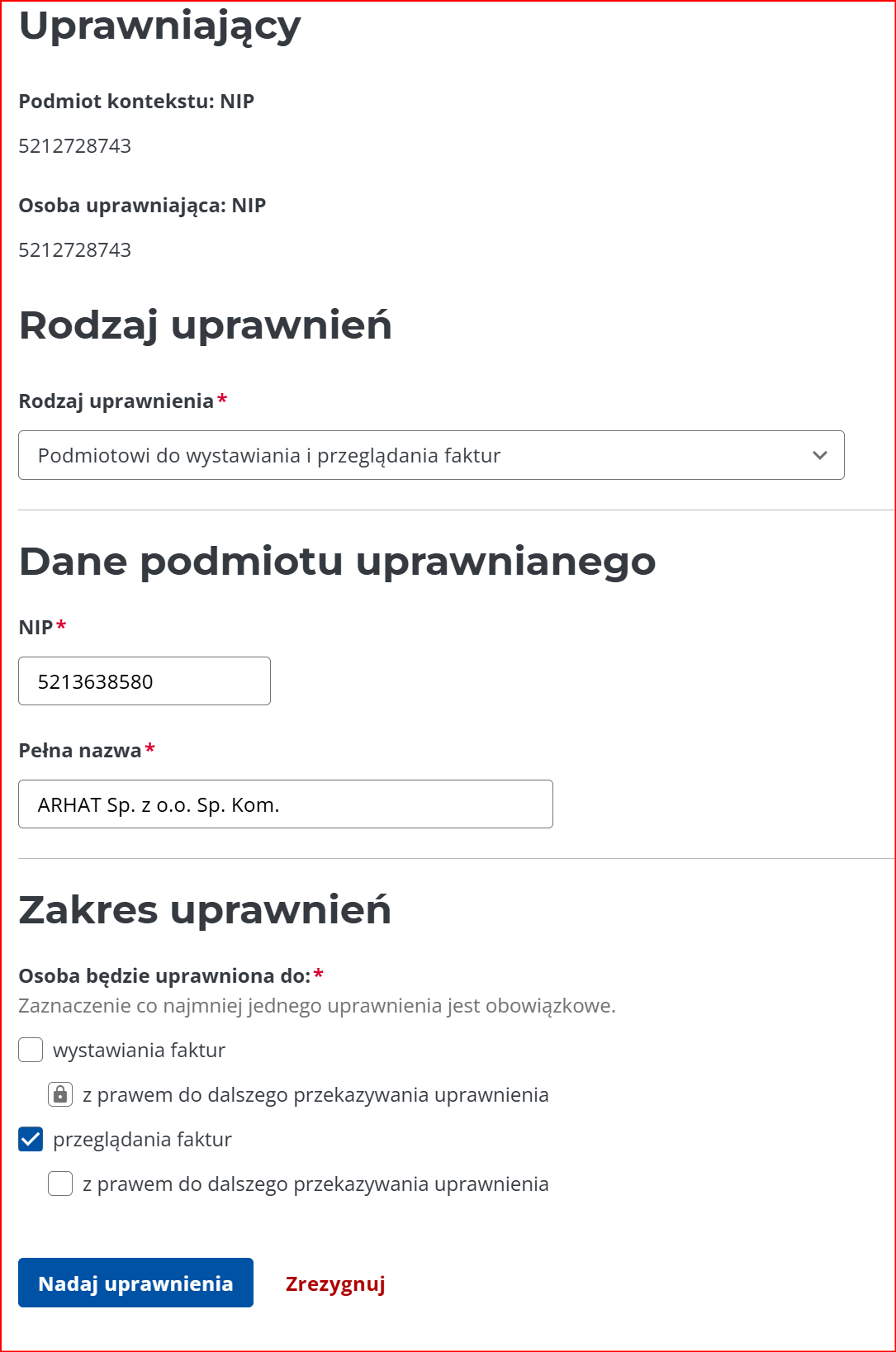
Task: Click the 'Dane podmiotu uprawnianego' heading
Action: [x=337, y=562]
